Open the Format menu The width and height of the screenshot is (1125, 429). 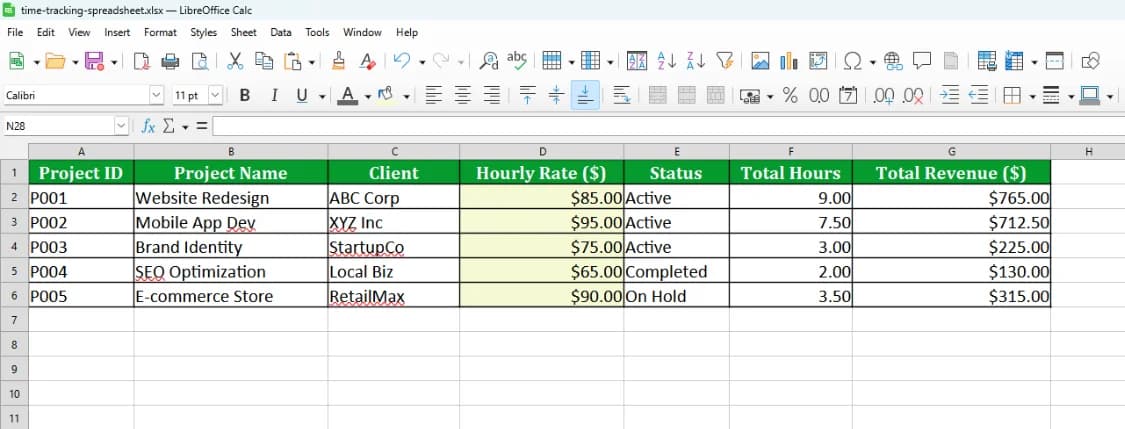coord(160,32)
